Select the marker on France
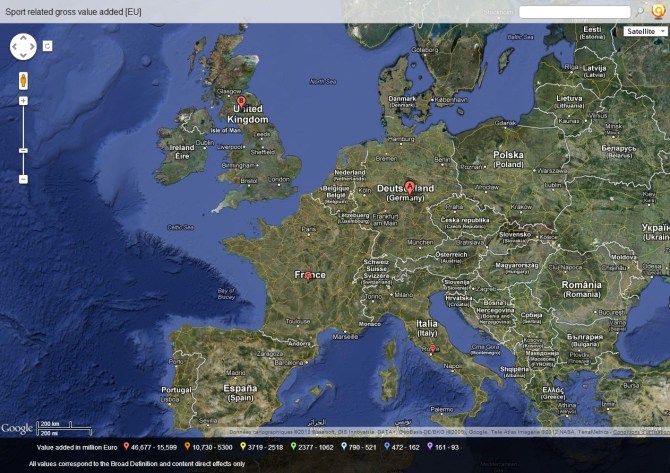This screenshot has height=473, width=670. [x=308, y=273]
